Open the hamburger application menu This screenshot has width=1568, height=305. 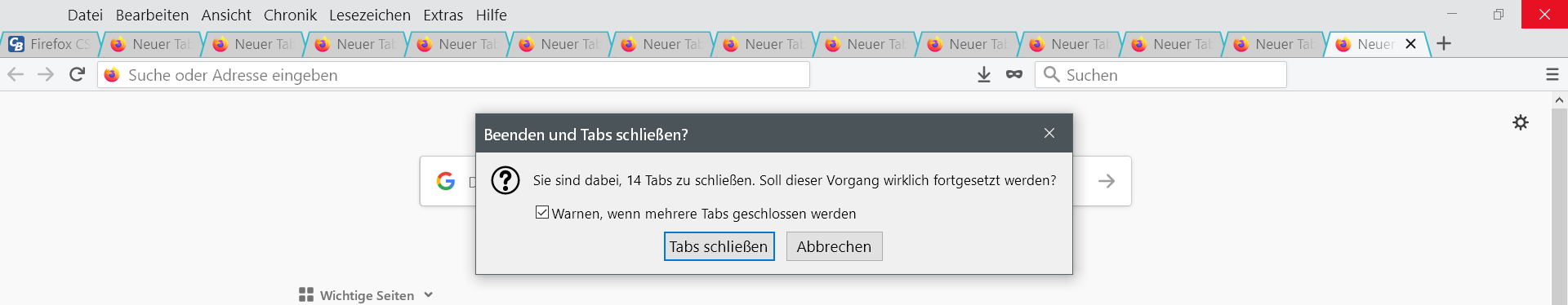point(1552,75)
